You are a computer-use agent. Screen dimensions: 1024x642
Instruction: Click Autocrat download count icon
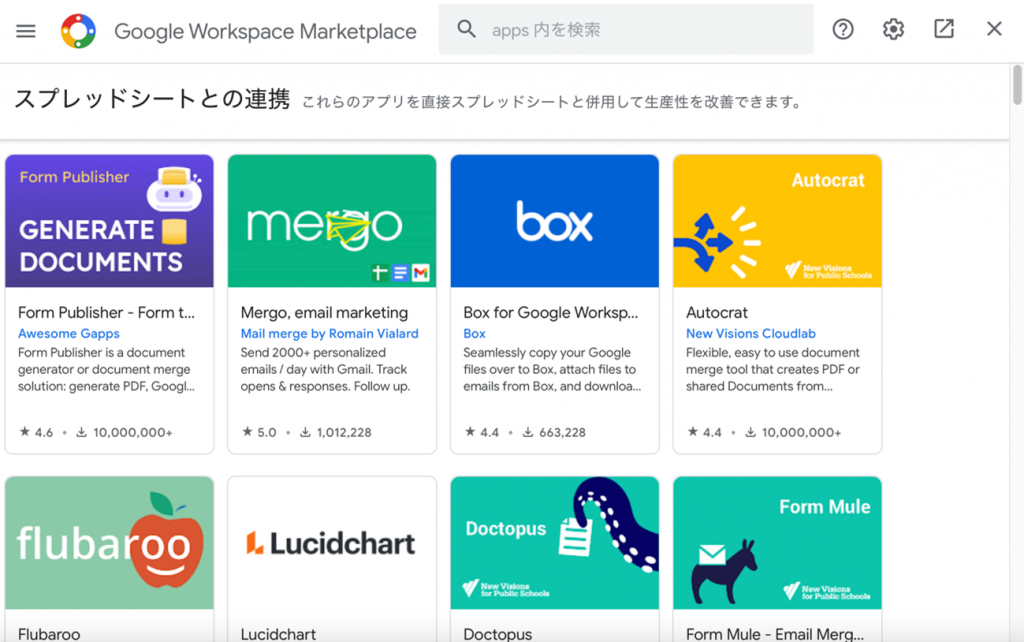tap(751, 432)
